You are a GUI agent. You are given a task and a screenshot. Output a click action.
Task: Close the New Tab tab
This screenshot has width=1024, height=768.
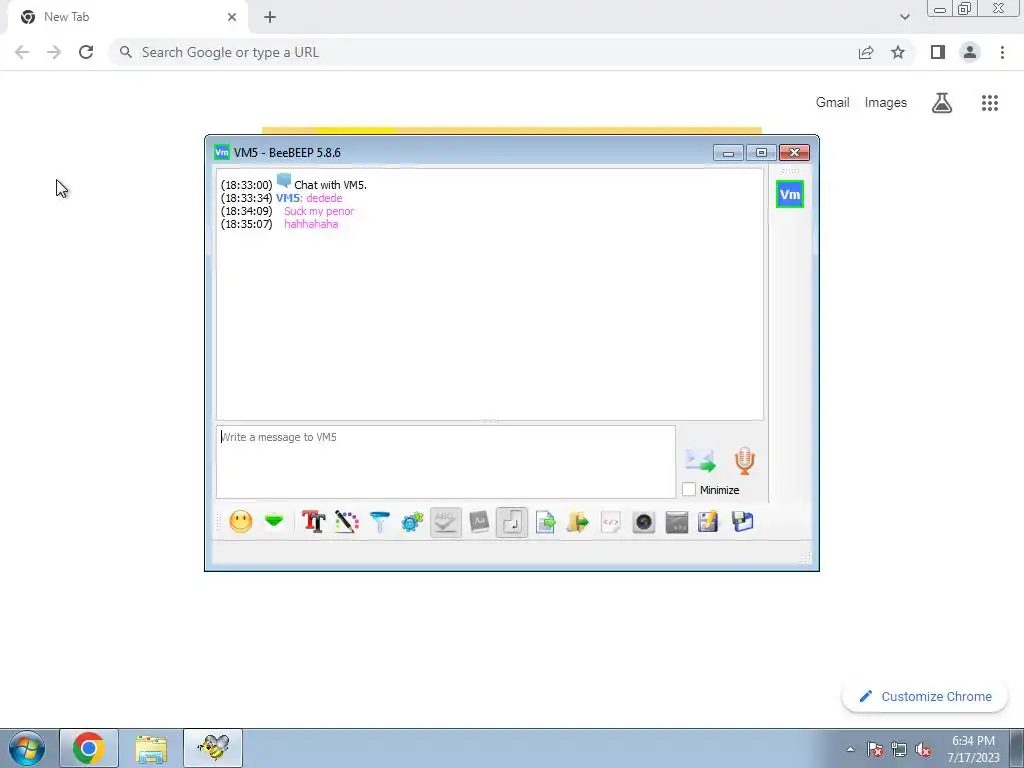point(232,17)
